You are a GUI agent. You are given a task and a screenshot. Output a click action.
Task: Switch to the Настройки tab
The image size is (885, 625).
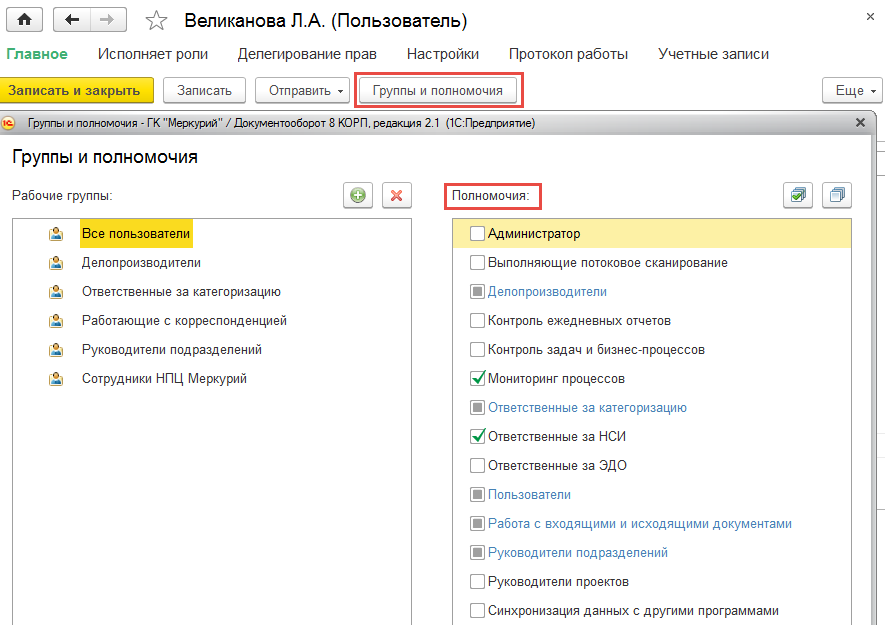pos(443,54)
